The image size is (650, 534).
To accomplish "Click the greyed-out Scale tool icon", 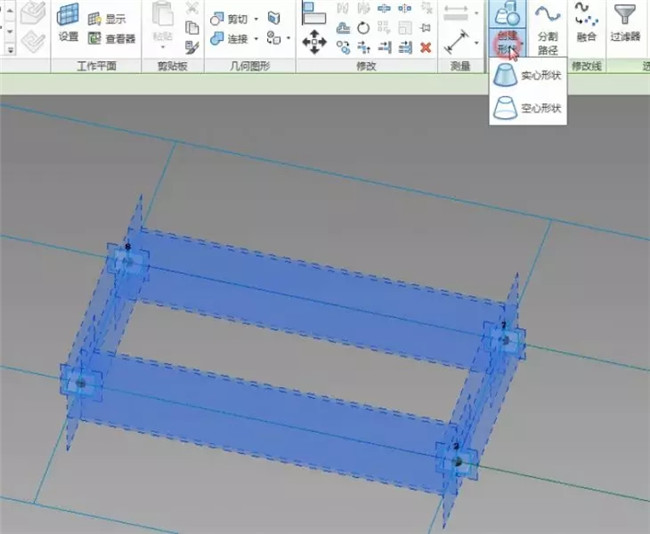I will point(405,28).
